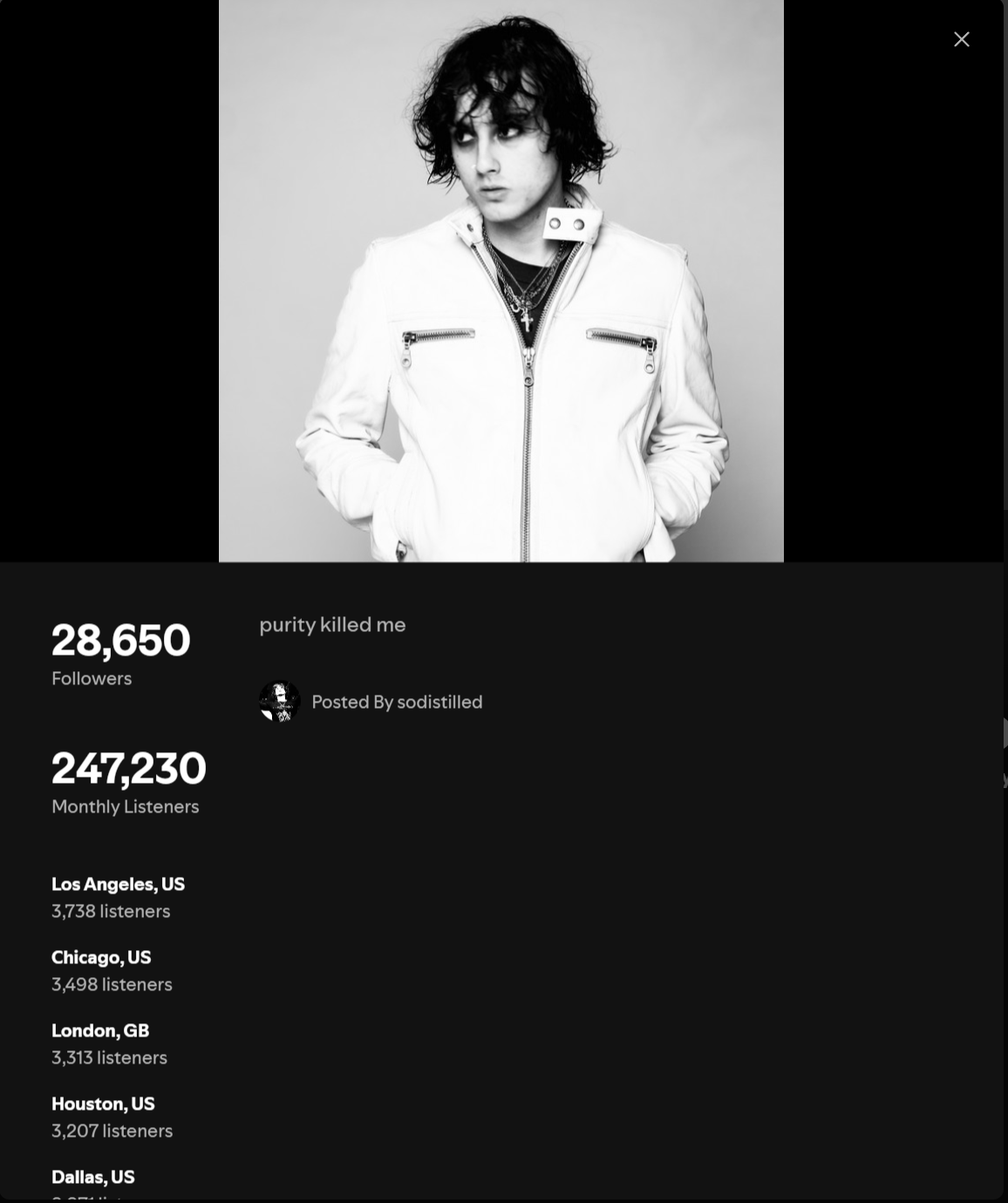Screen dimensions: 1008x1203
Task: Click the 247,230 monthly listeners number
Action: pos(129,768)
